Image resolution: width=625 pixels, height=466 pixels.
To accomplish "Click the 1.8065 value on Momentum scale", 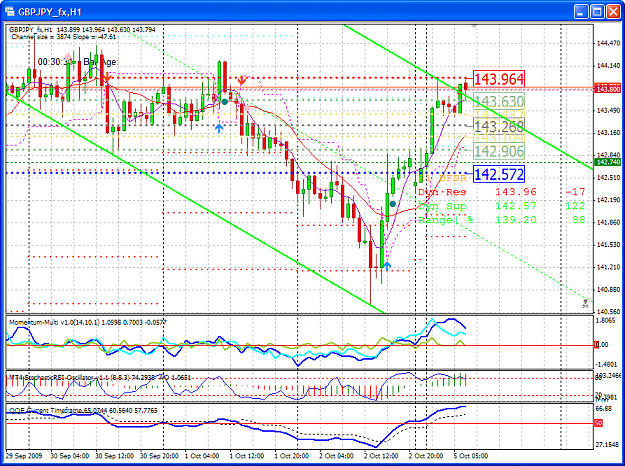I will pyautogui.click(x=607, y=320).
